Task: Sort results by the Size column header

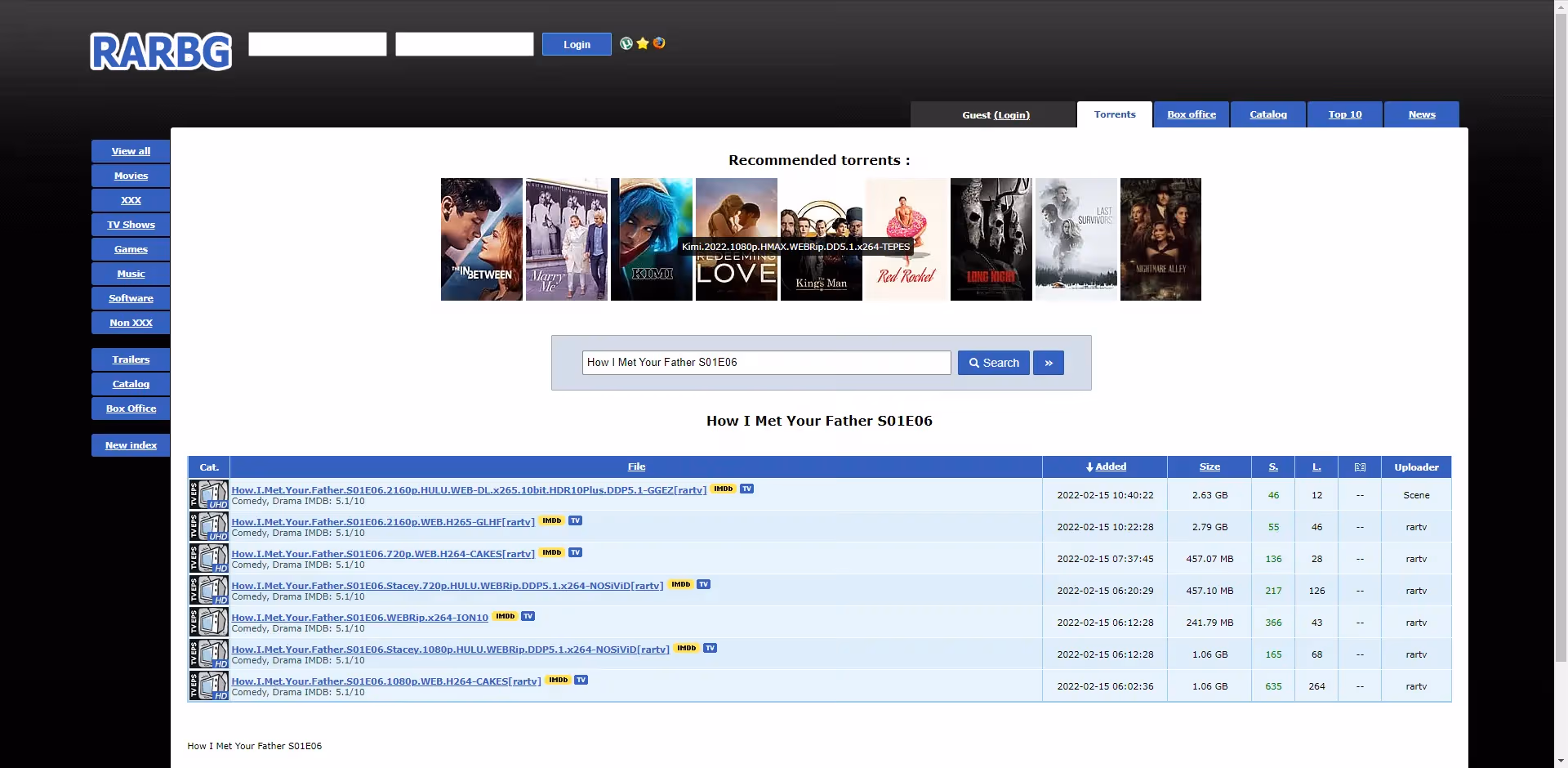Action: pyautogui.click(x=1209, y=467)
